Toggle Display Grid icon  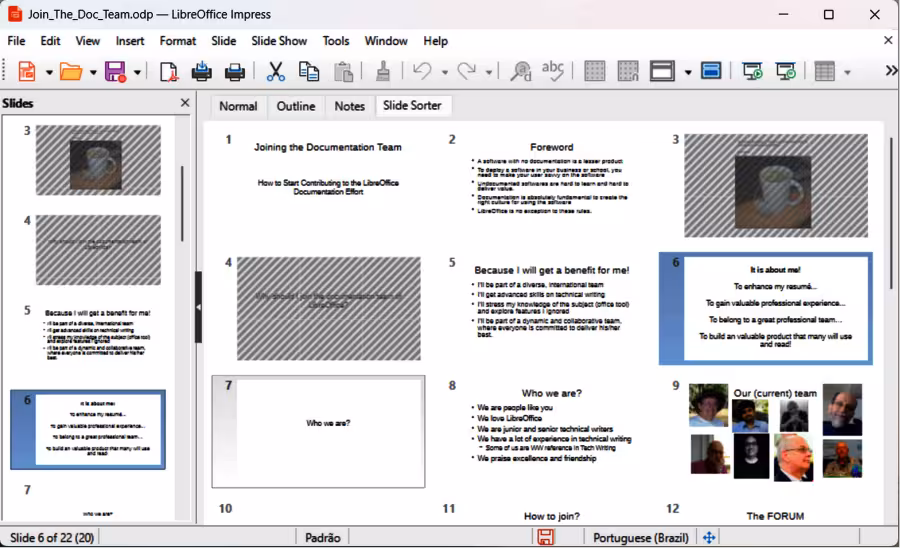click(x=595, y=72)
